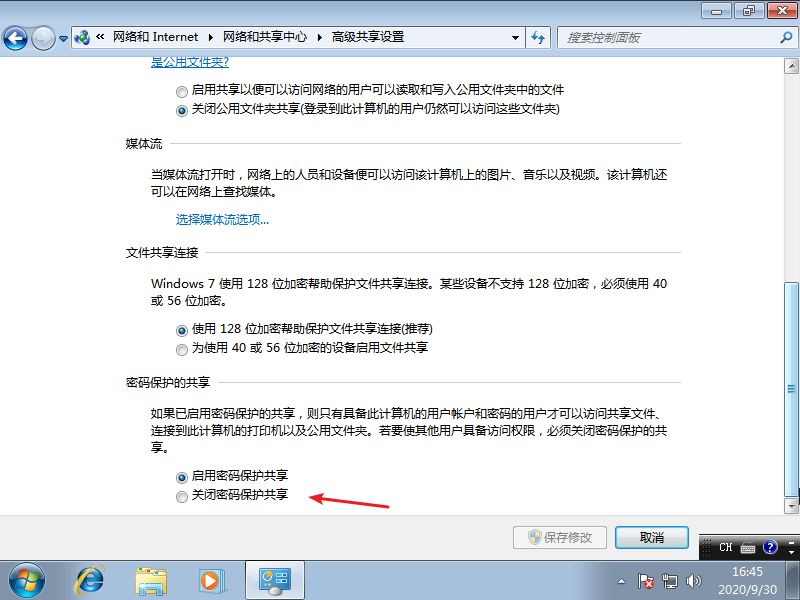Open Internet Explorer from the taskbar
The image size is (800, 600).
[90, 579]
